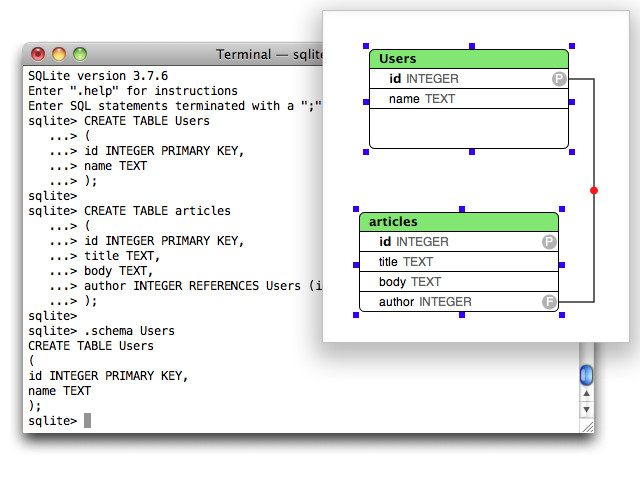Close the Terminal window with red button
This screenshot has height=480, width=640.
pos(38,54)
